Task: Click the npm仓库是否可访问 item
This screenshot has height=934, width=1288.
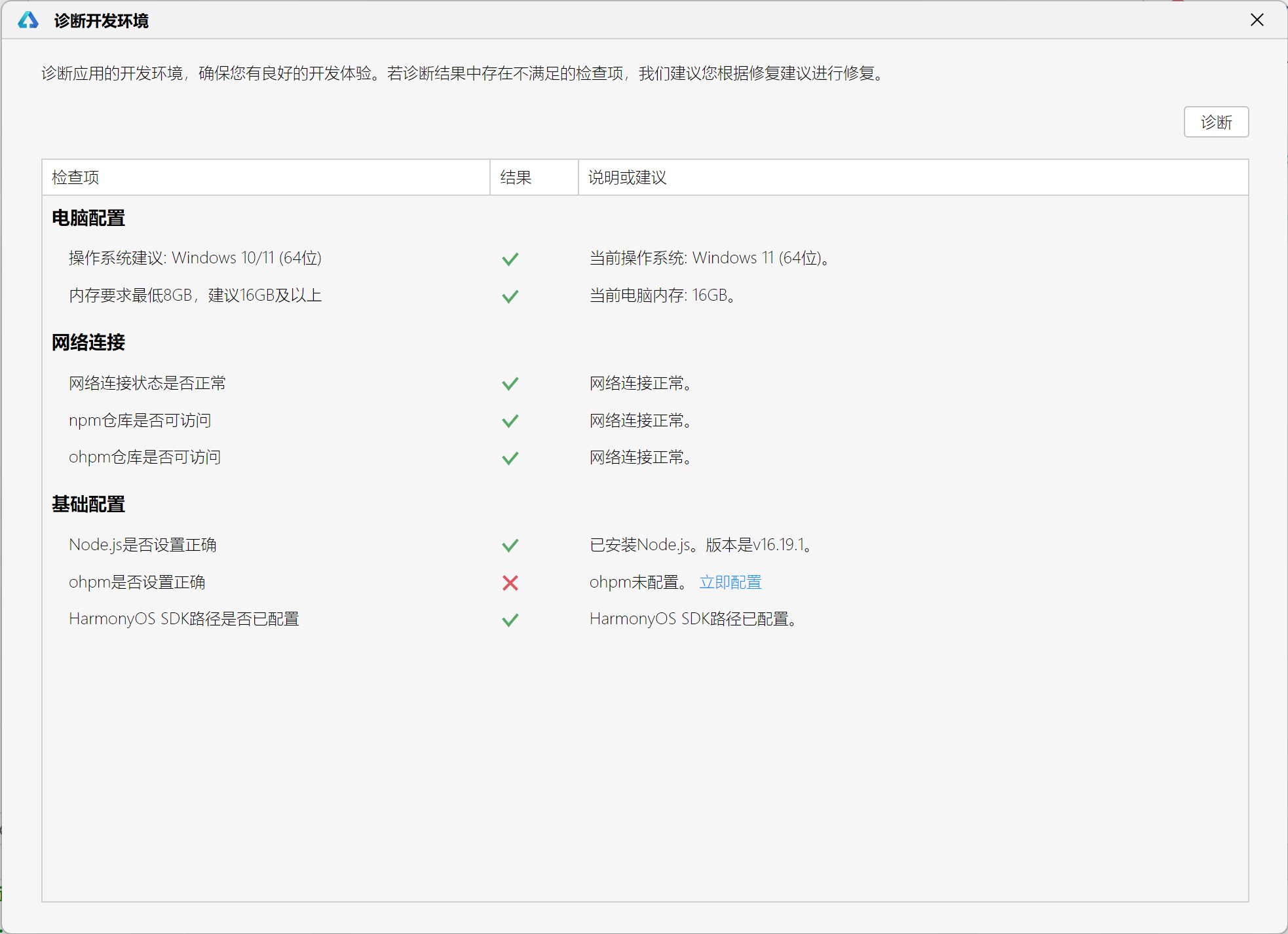Action: point(140,420)
